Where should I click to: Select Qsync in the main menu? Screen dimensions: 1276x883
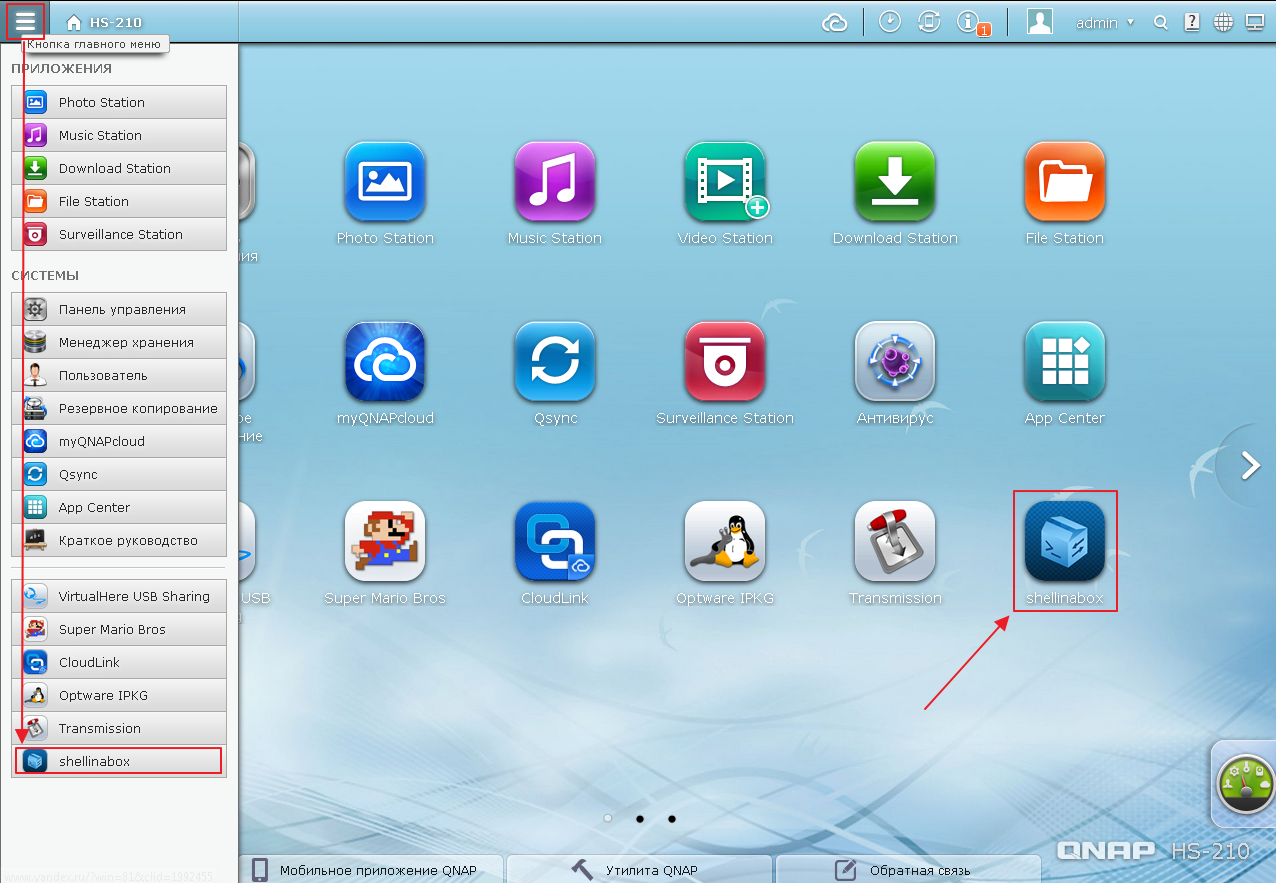(x=119, y=474)
